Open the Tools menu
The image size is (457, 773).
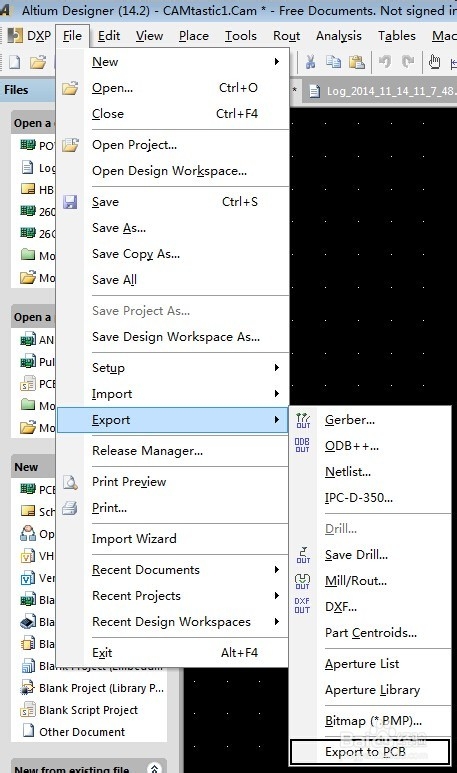click(241, 36)
